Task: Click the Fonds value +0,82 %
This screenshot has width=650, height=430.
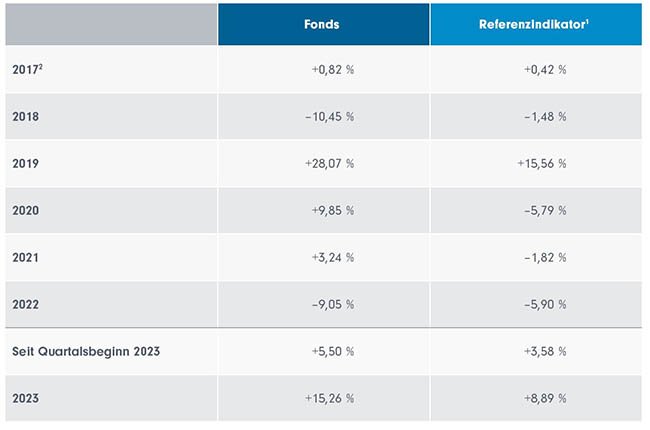Action: coord(333,70)
